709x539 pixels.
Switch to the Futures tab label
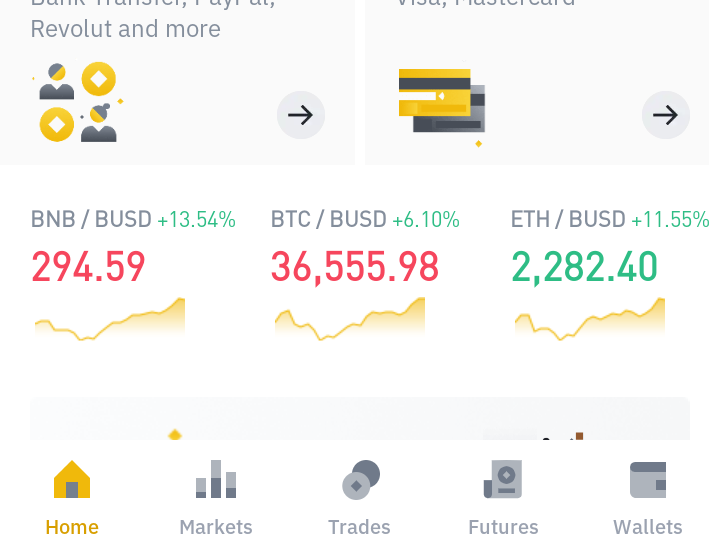click(503, 527)
